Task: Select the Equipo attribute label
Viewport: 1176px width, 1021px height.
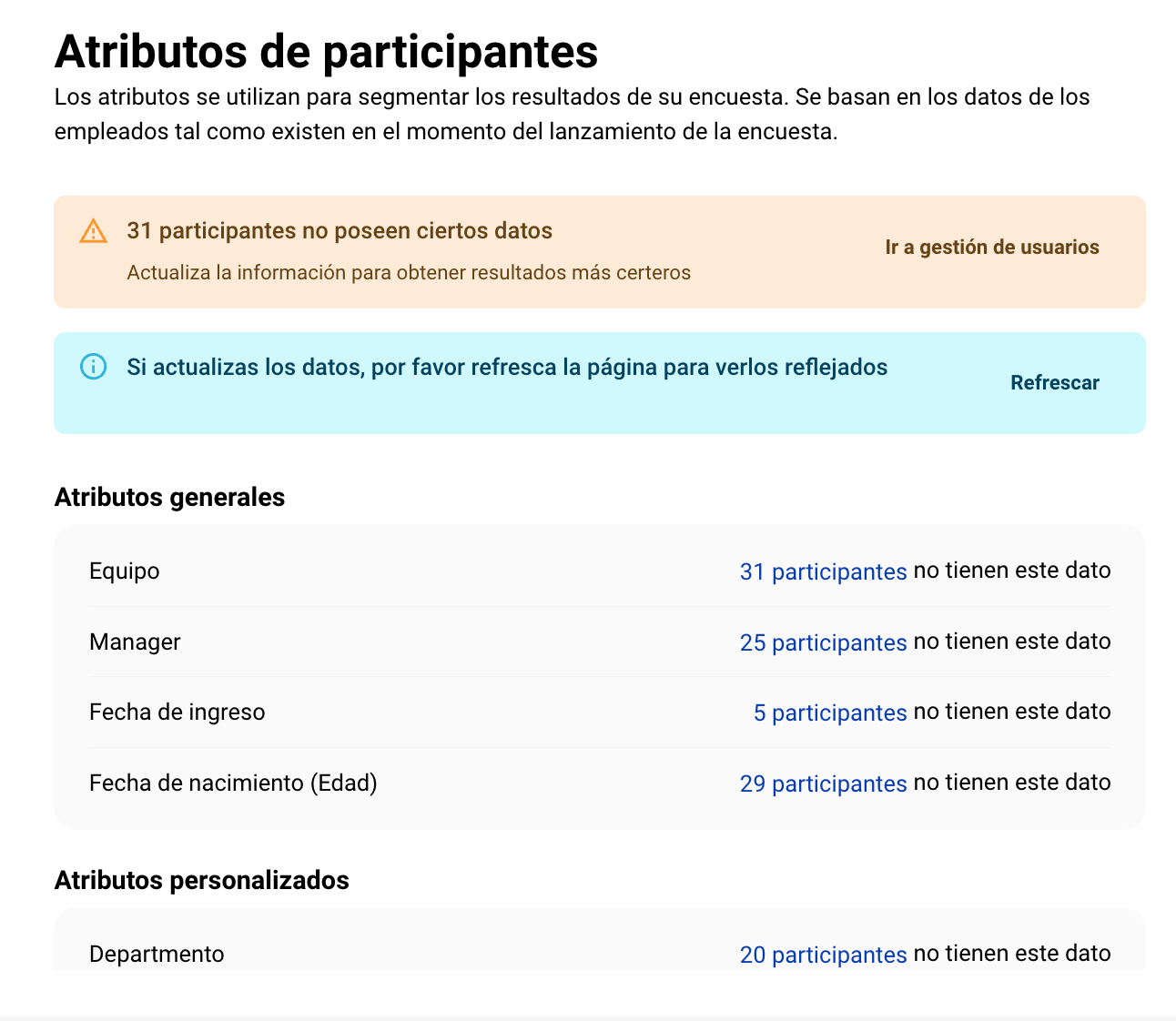Action: coord(125,571)
